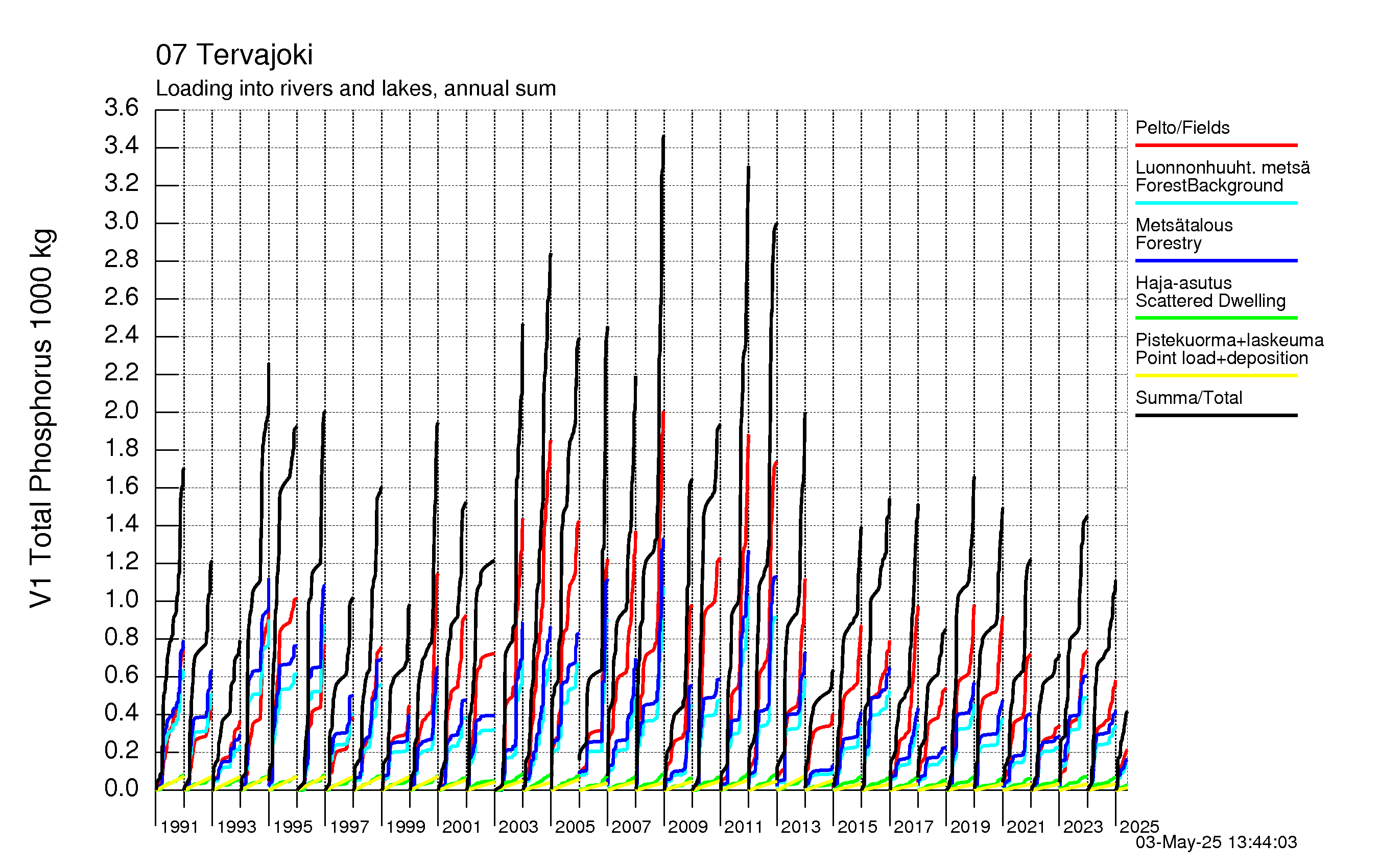Image resolution: width=1379 pixels, height=868 pixels.
Task: Click the y-axis value 1.0
Action: click(x=122, y=599)
